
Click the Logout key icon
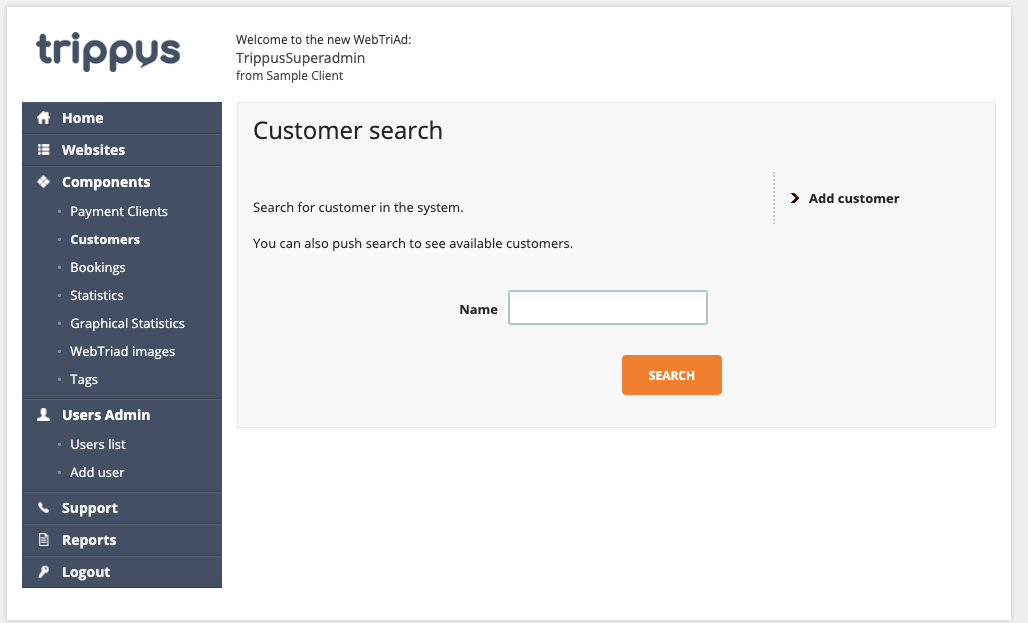point(43,572)
